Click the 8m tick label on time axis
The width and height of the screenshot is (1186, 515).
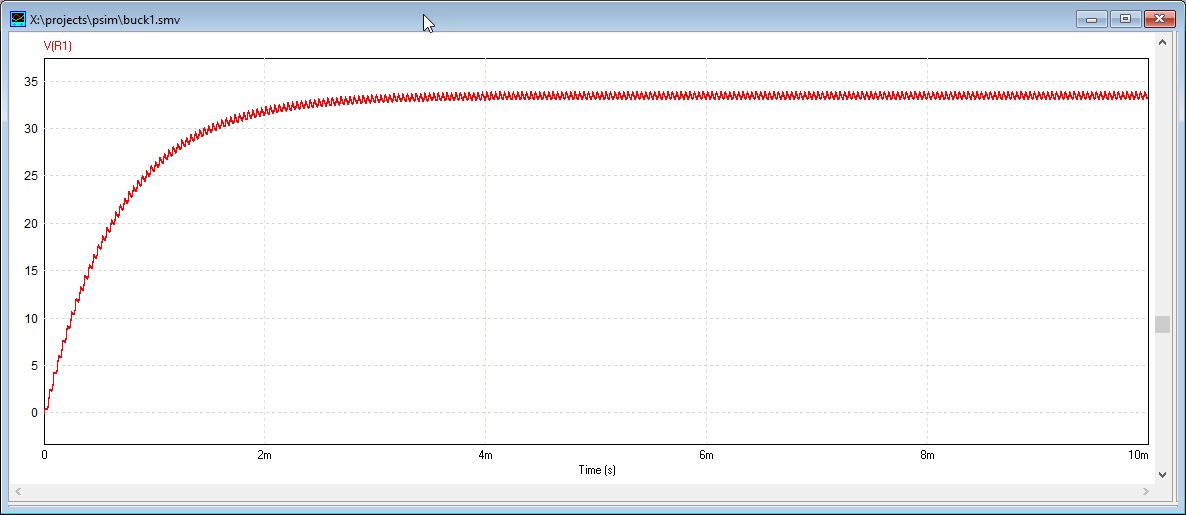pos(927,455)
